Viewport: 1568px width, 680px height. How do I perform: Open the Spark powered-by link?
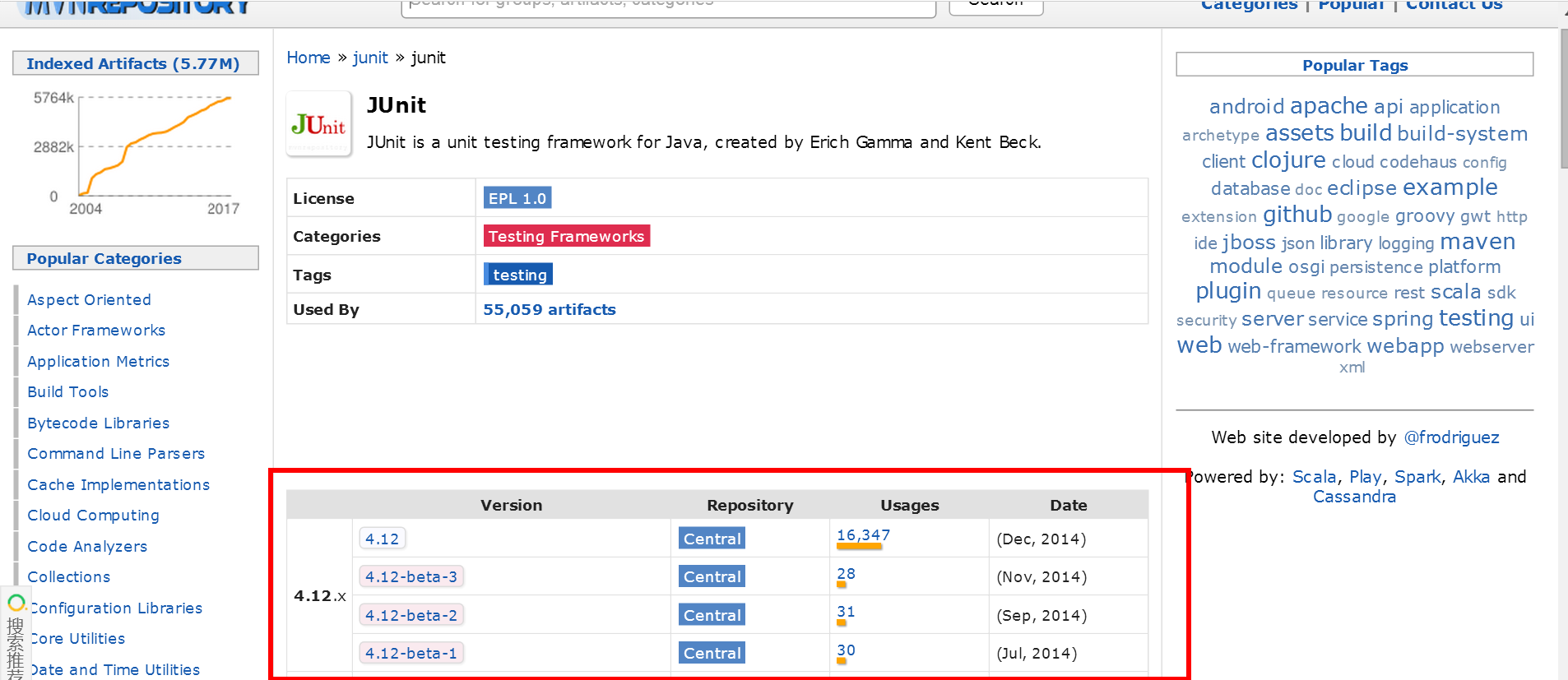click(x=1417, y=477)
